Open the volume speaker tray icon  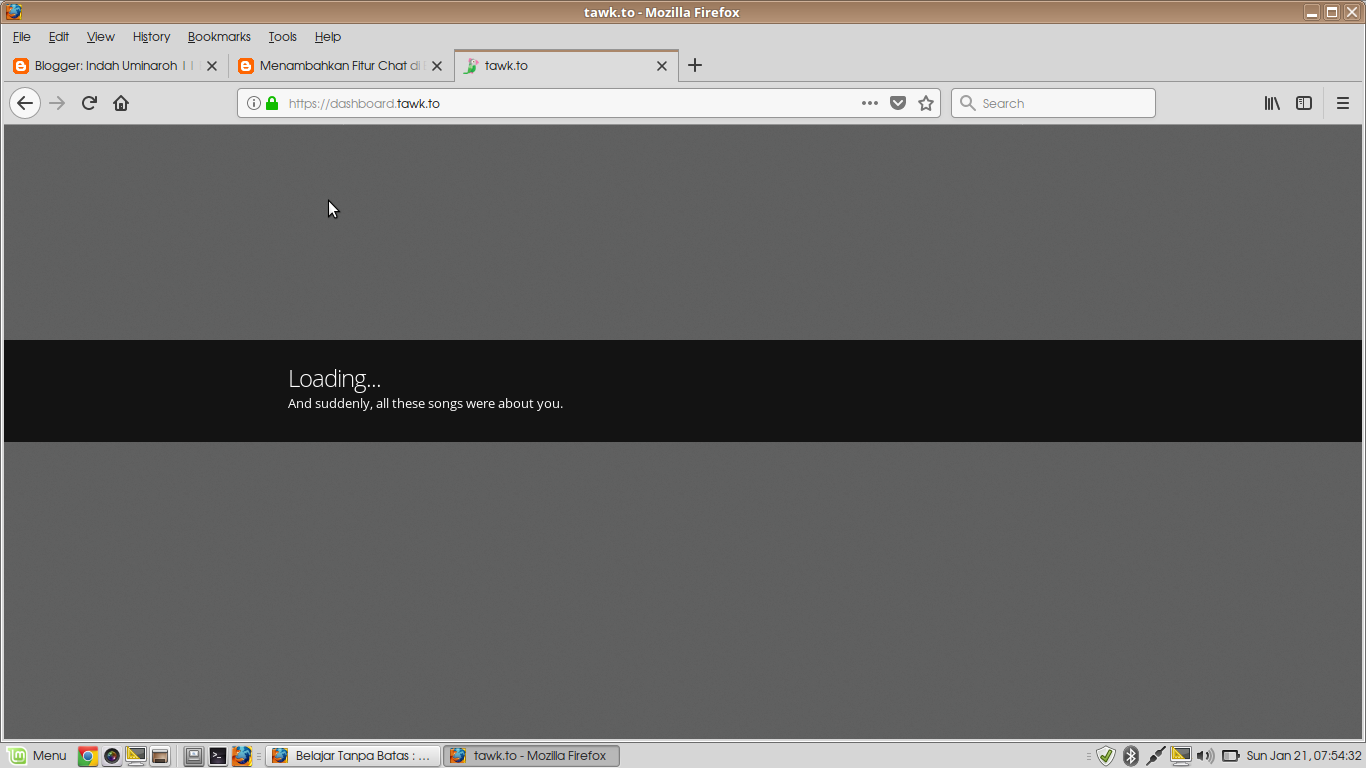coord(1205,756)
